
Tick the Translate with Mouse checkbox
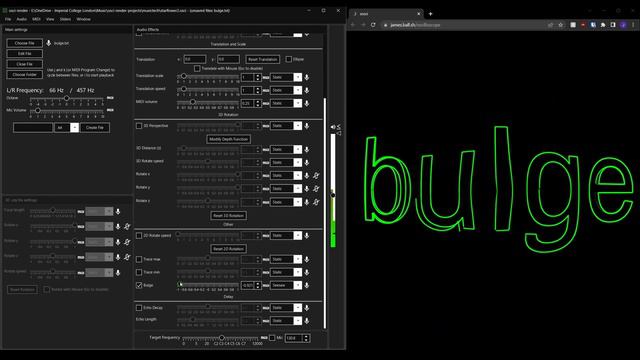tap(197, 68)
